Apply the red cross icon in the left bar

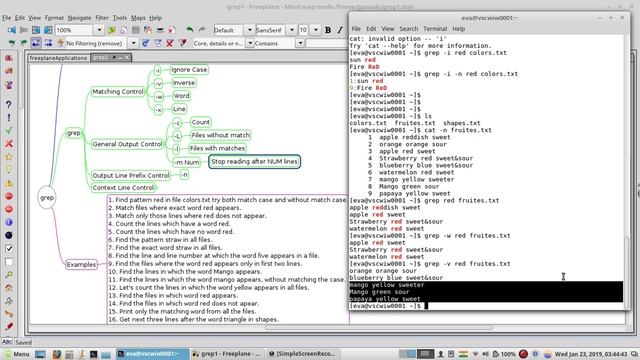point(9,144)
